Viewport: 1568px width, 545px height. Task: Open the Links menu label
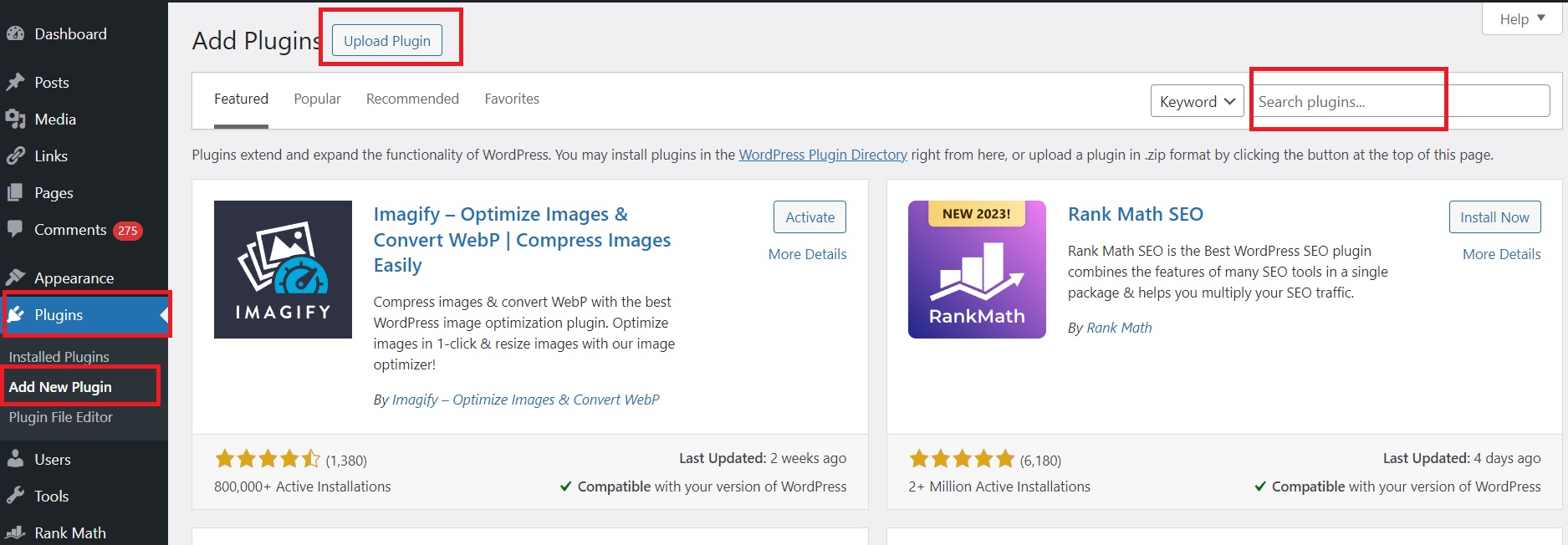coord(51,156)
